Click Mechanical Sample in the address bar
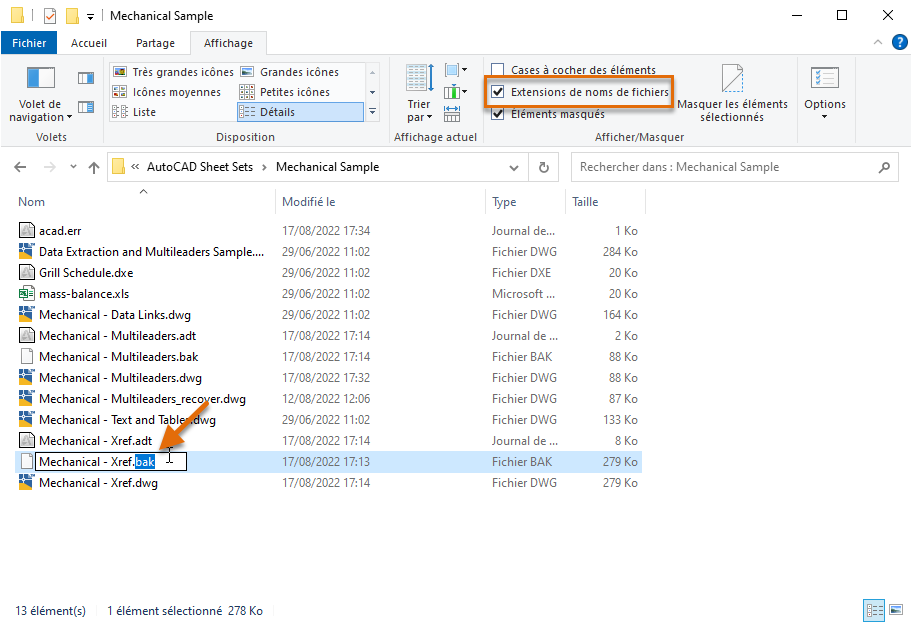Screen dimensions: 912x623 click(x=327, y=167)
